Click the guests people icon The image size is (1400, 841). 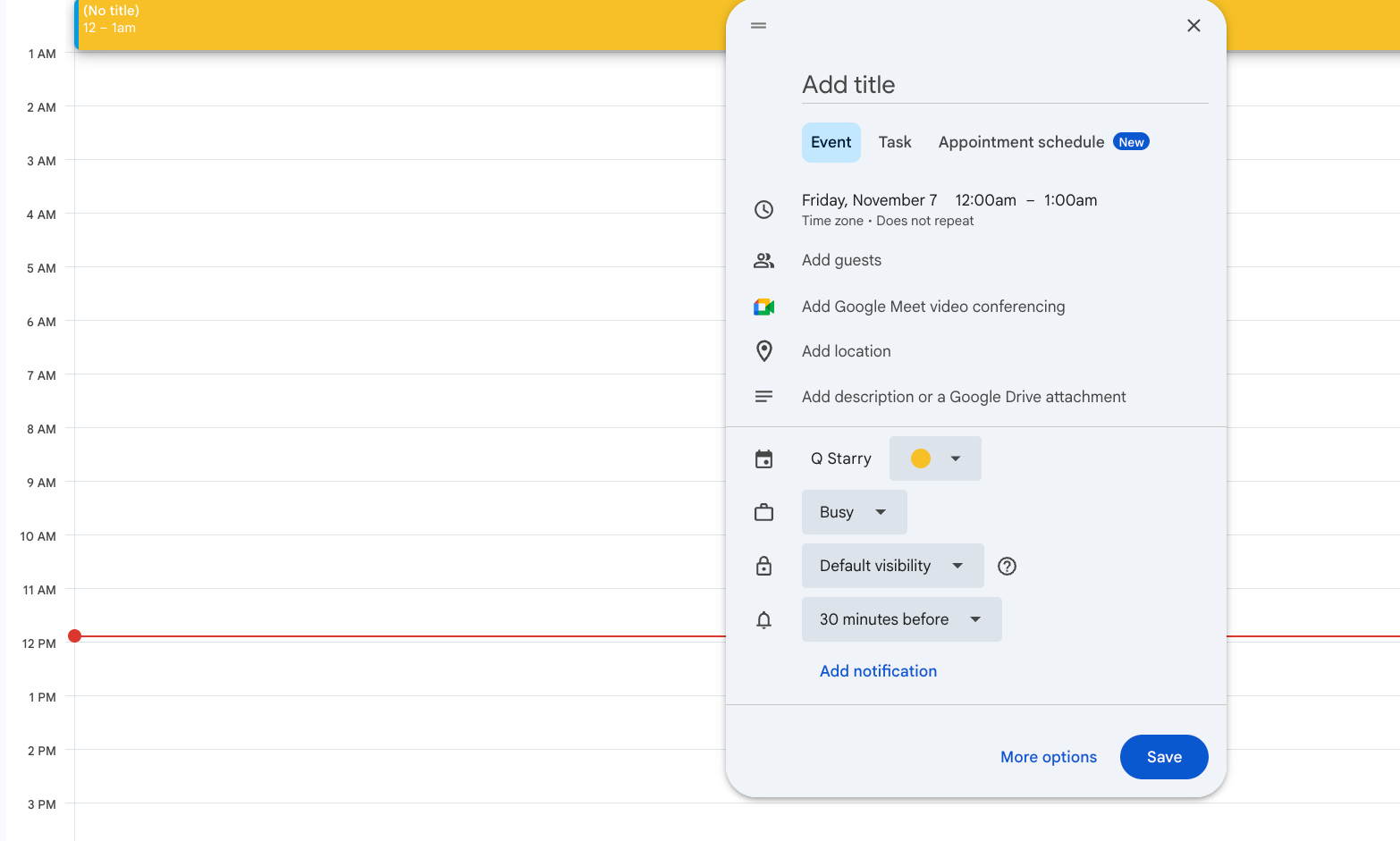pyautogui.click(x=763, y=260)
